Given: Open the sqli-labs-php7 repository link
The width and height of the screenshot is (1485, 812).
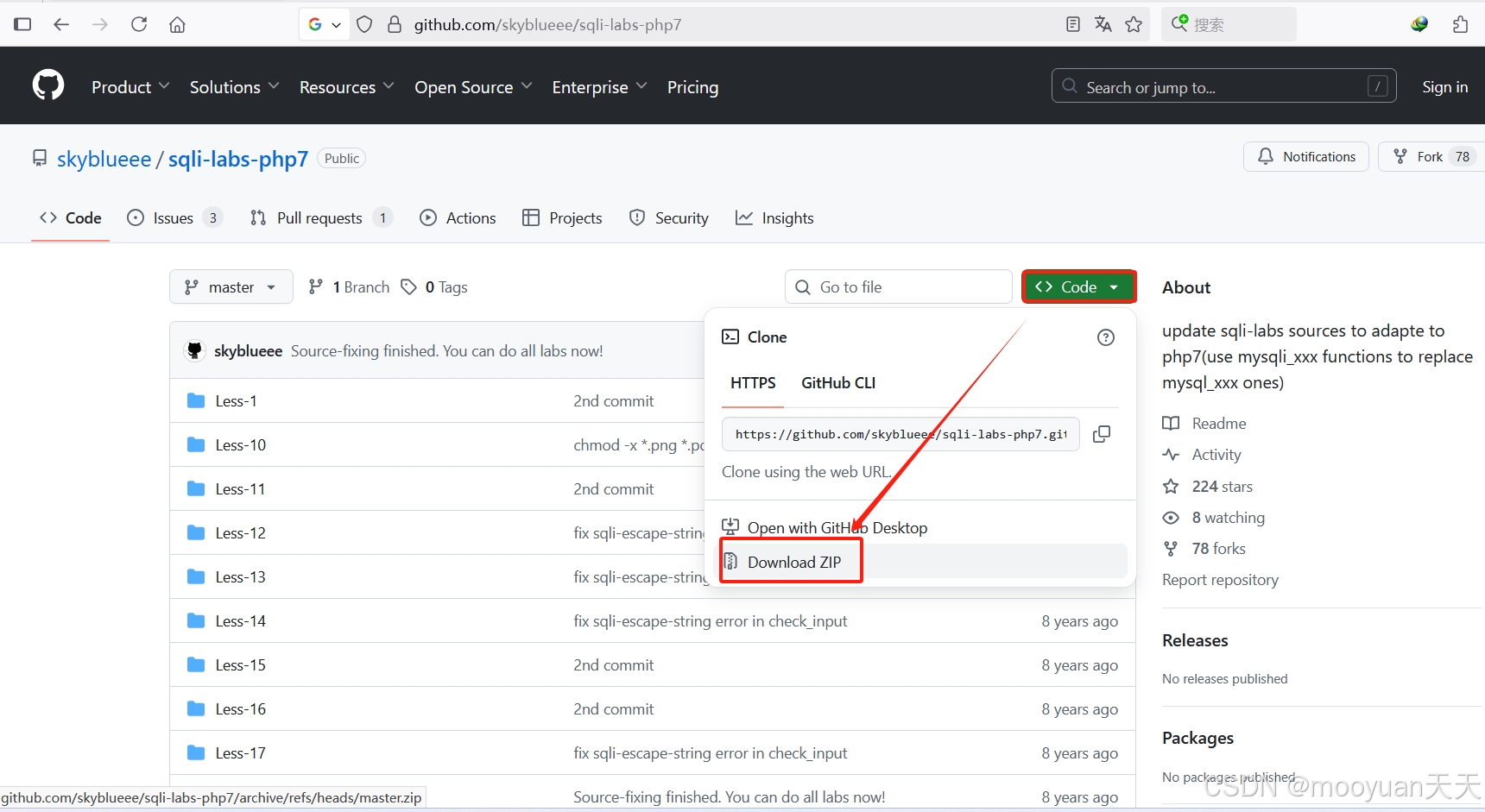Looking at the screenshot, I should pyautogui.click(x=238, y=159).
